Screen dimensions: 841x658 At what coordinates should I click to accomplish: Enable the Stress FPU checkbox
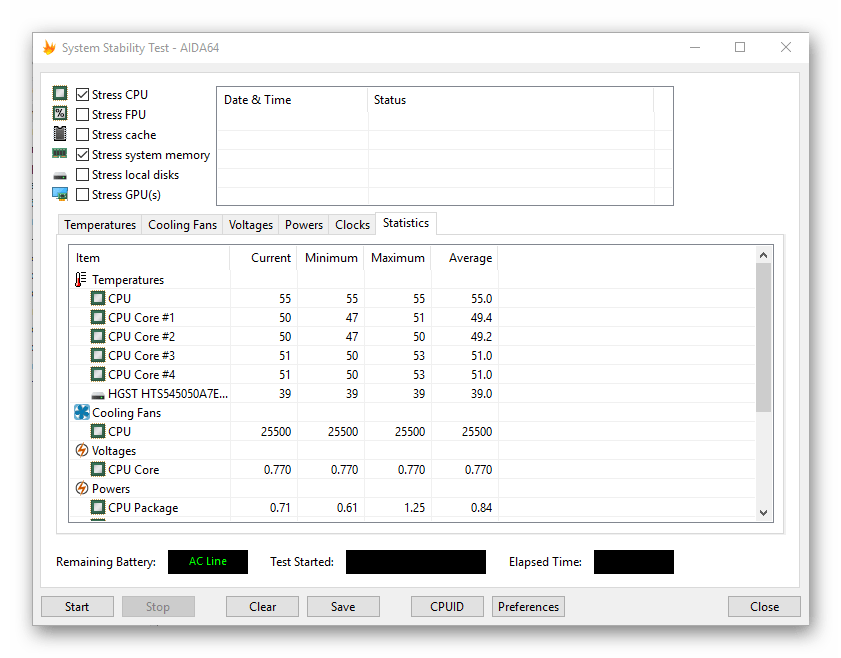pyautogui.click(x=83, y=115)
